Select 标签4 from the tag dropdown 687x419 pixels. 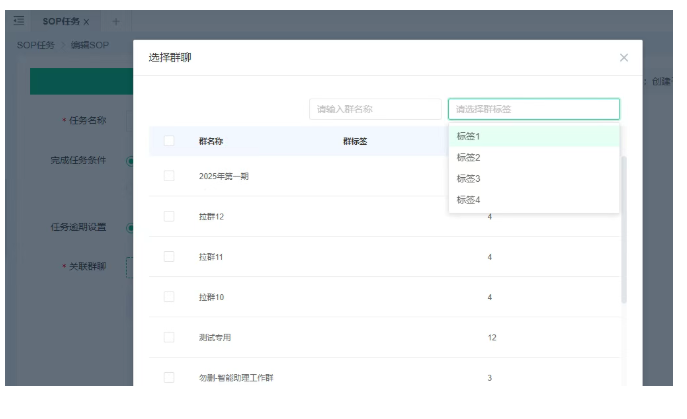point(534,200)
